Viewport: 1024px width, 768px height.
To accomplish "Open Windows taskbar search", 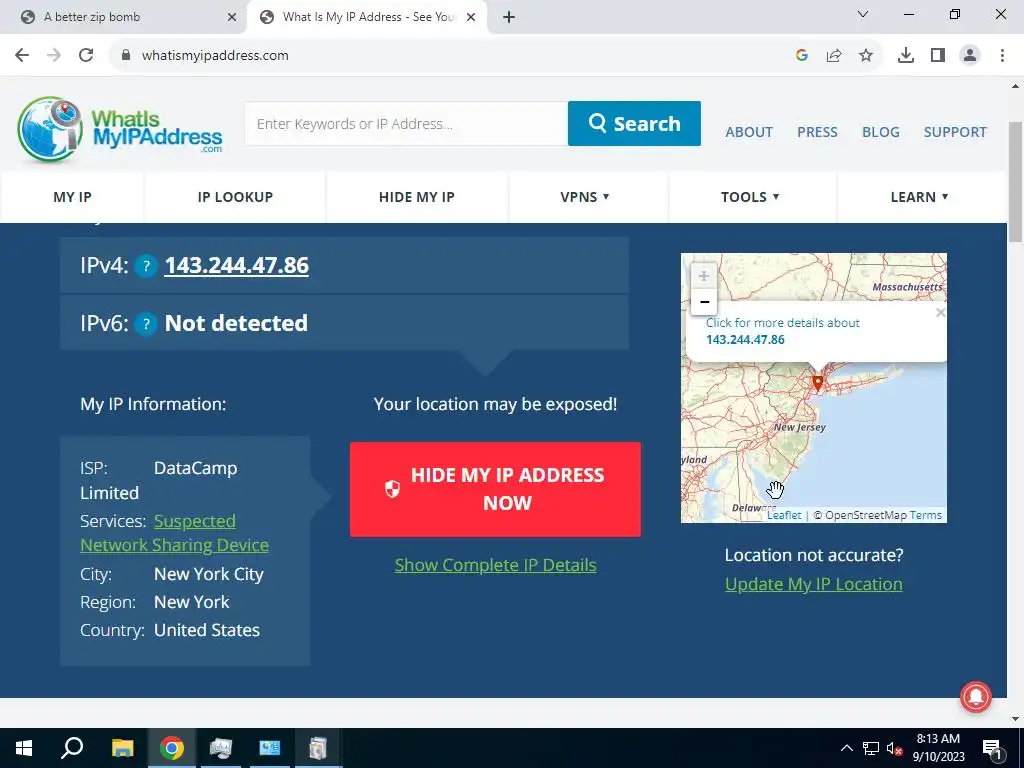I will point(72,748).
